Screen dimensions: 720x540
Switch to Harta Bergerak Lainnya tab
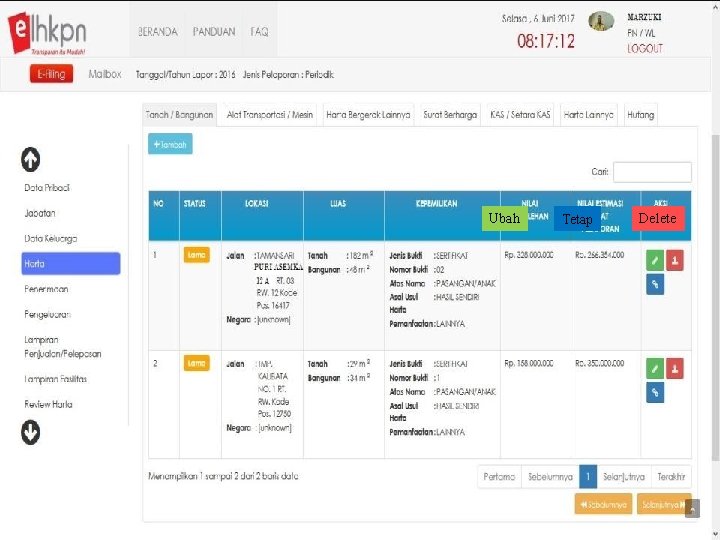coord(368,115)
